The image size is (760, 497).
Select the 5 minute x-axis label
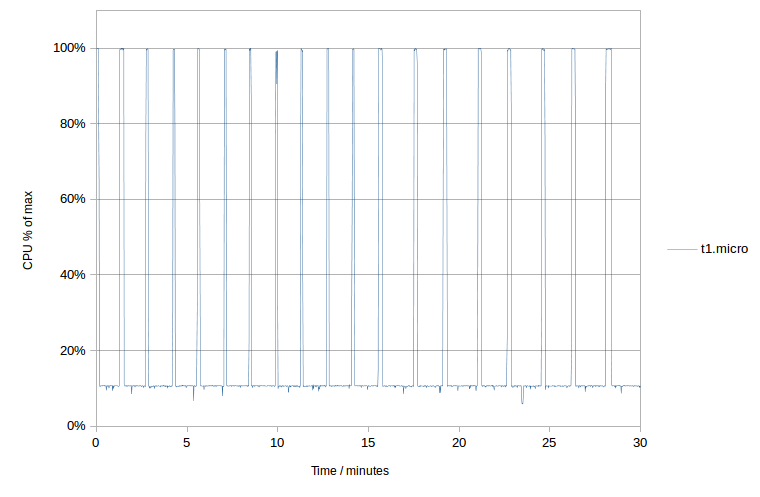[x=186, y=442]
